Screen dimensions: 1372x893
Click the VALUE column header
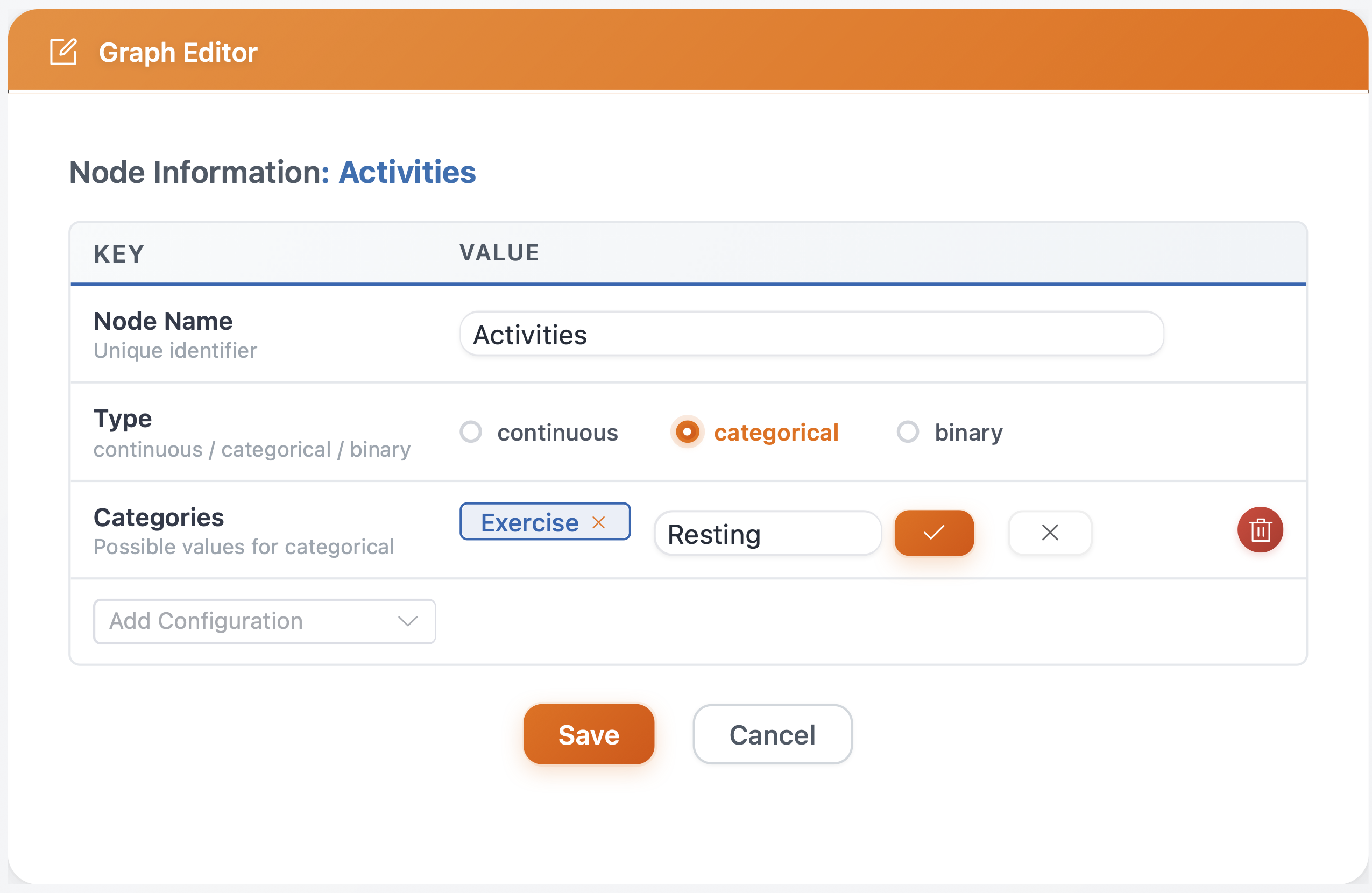[x=499, y=252]
